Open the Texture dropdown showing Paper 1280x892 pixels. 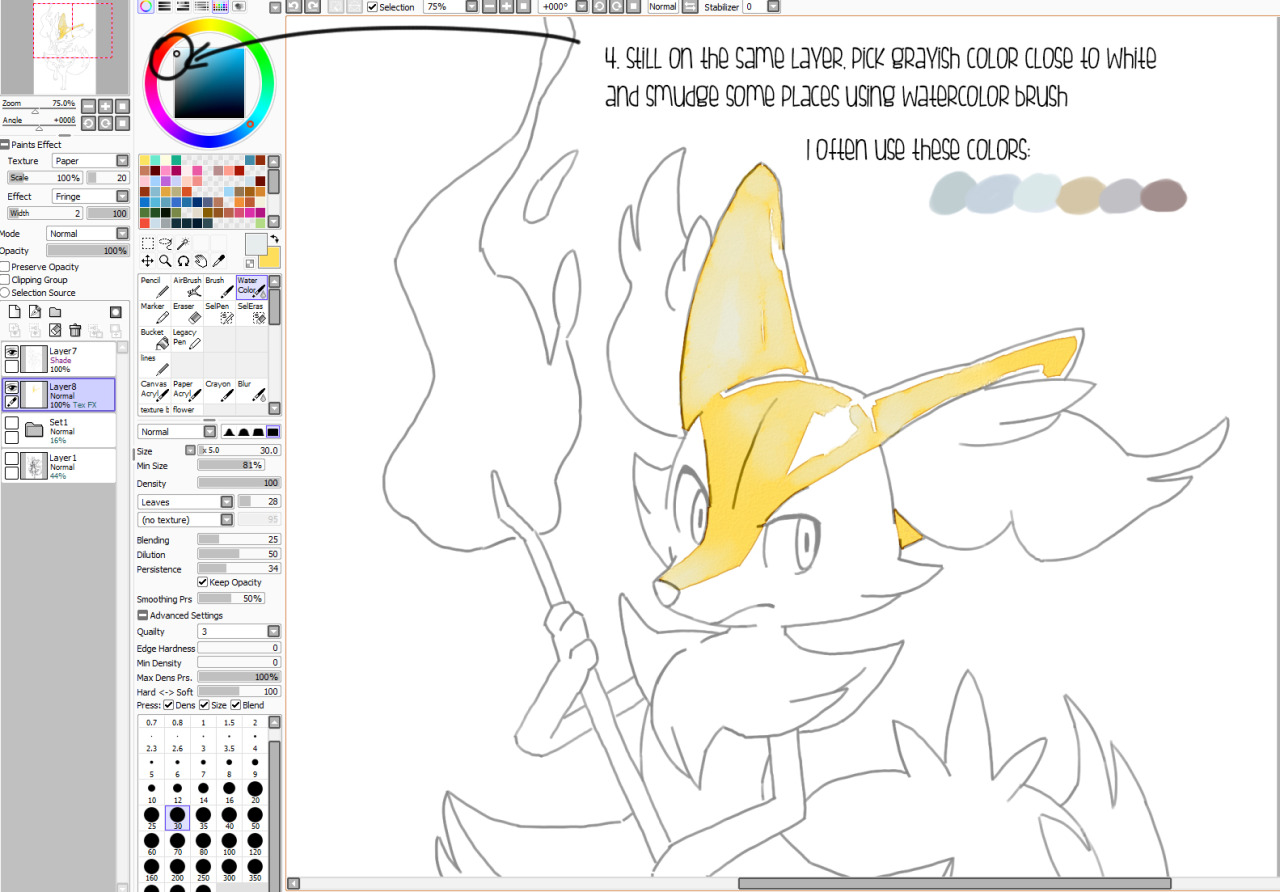pos(91,161)
